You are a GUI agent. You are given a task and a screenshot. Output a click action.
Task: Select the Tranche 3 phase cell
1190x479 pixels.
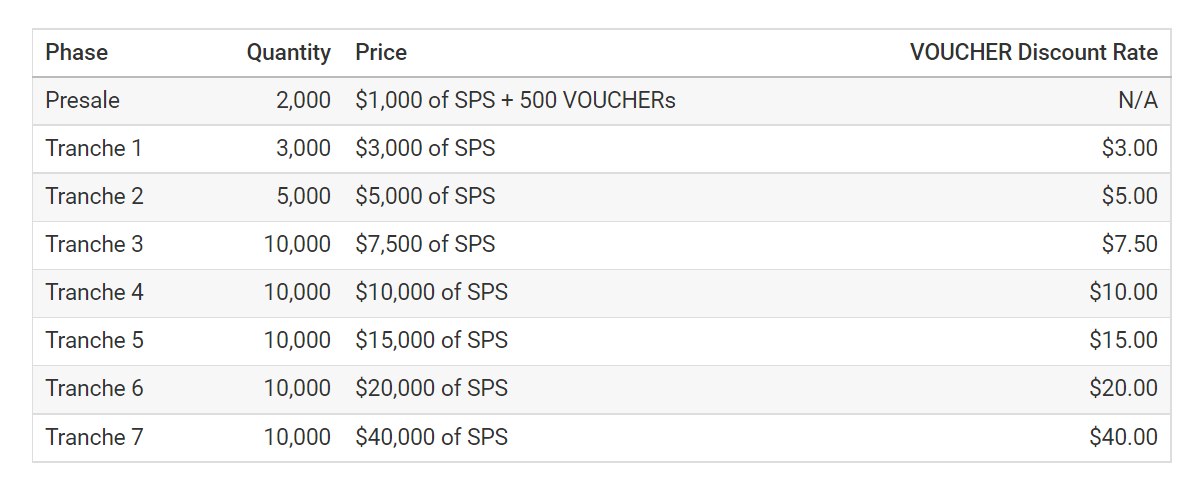[x=94, y=244]
